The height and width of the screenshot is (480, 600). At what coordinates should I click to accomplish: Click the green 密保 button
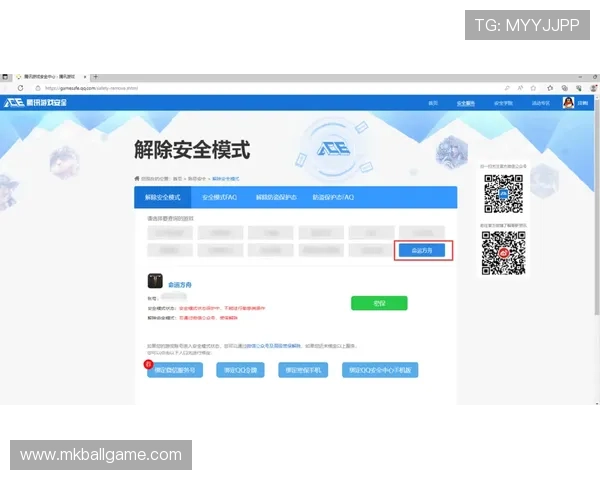point(379,303)
